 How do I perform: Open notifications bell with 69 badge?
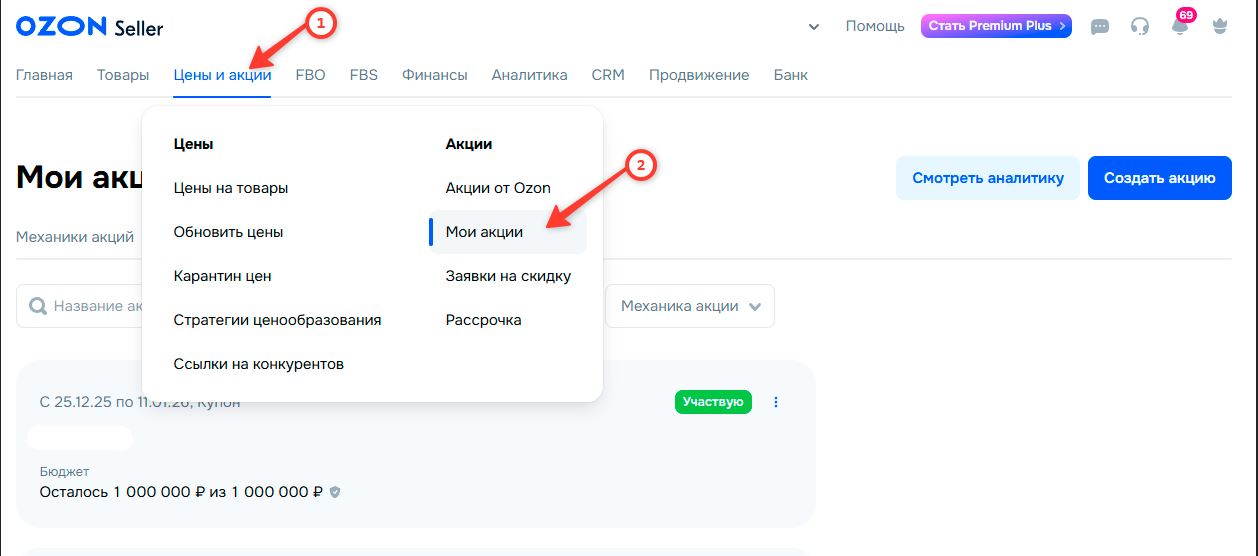point(1180,26)
